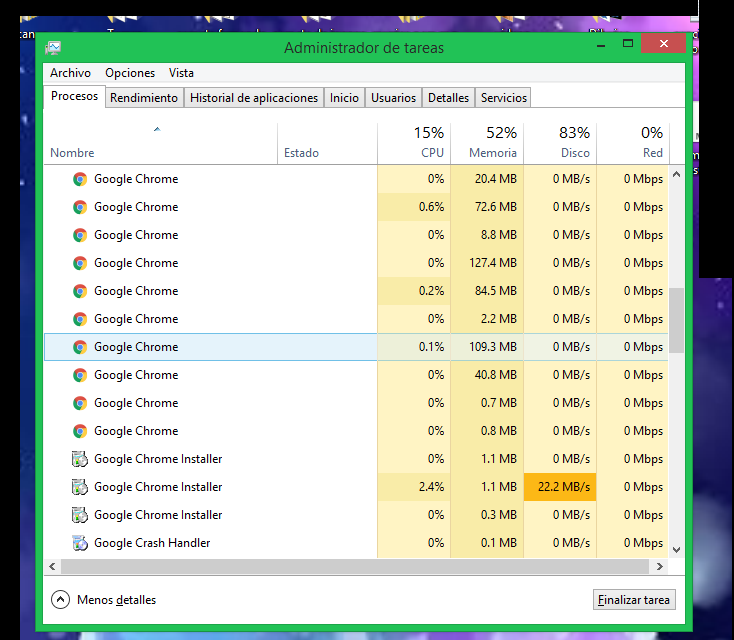The image size is (734, 640).
Task: Click Task Manager title bar icon
Action: point(53,48)
